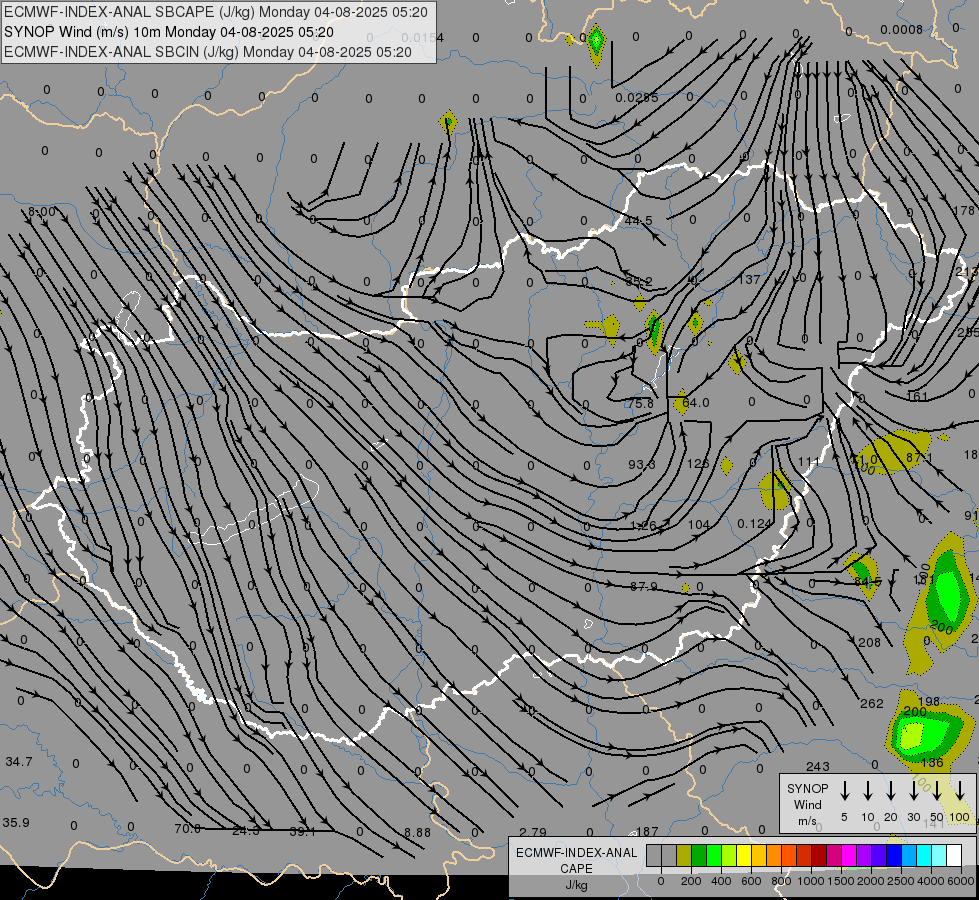979x900 pixels.
Task: Click the 2.79 value on the map
Action: pyautogui.click(x=533, y=832)
